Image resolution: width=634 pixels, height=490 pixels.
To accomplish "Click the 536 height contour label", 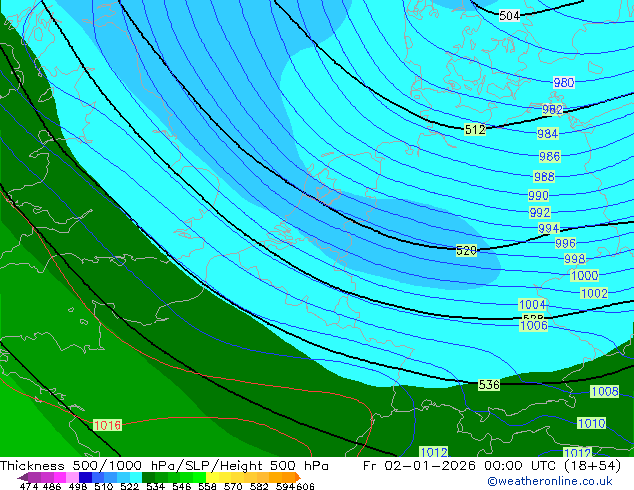I will (489, 384).
